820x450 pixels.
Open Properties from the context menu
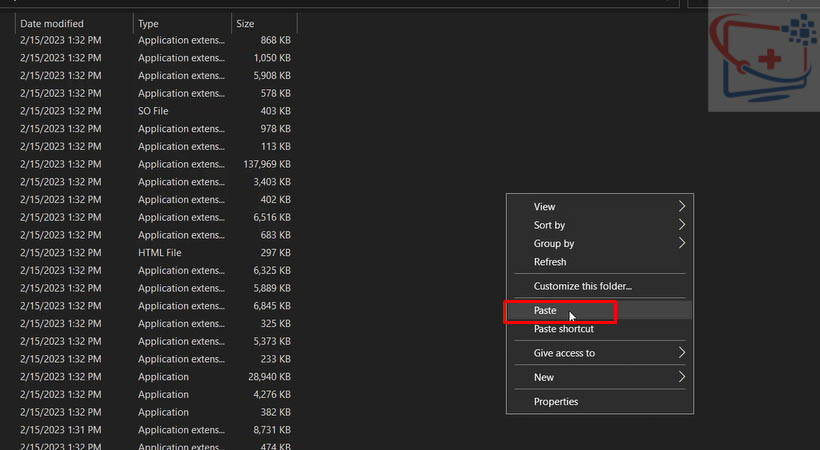(x=555, y=402)
